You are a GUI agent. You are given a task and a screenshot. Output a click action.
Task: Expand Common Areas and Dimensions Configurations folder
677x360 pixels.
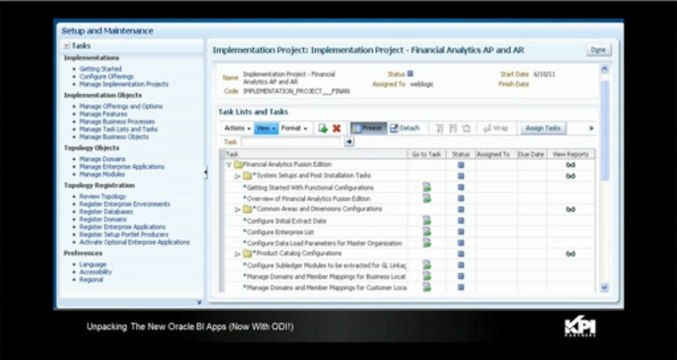(237, 210)
